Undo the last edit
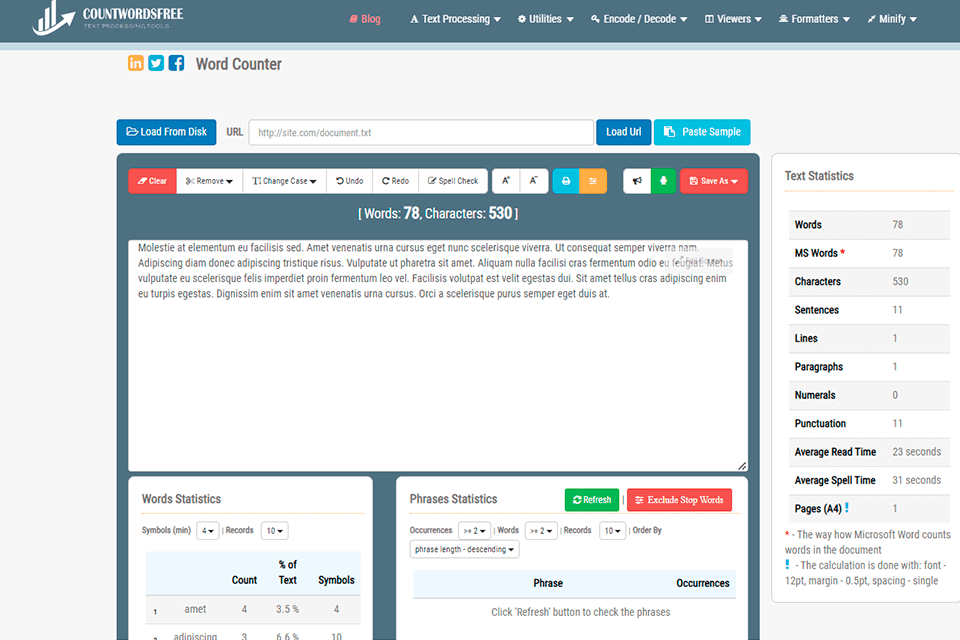960x640 pixels. point(350,181)
